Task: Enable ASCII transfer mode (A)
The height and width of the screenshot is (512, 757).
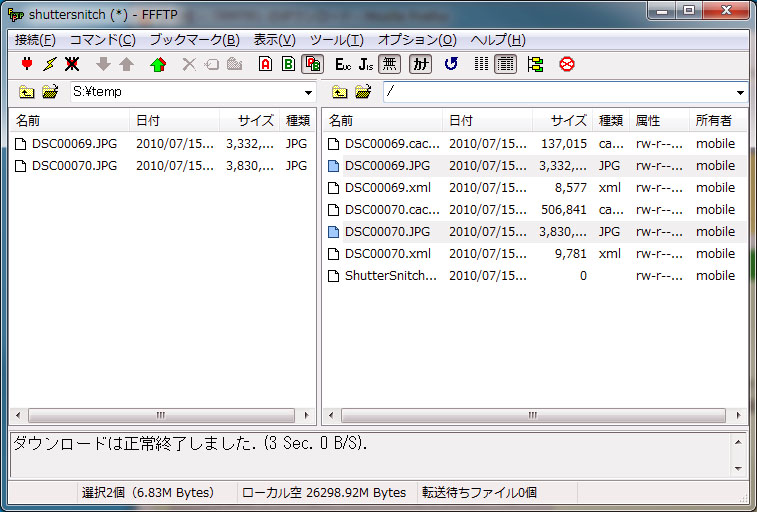Action: [x=265, y=64]
